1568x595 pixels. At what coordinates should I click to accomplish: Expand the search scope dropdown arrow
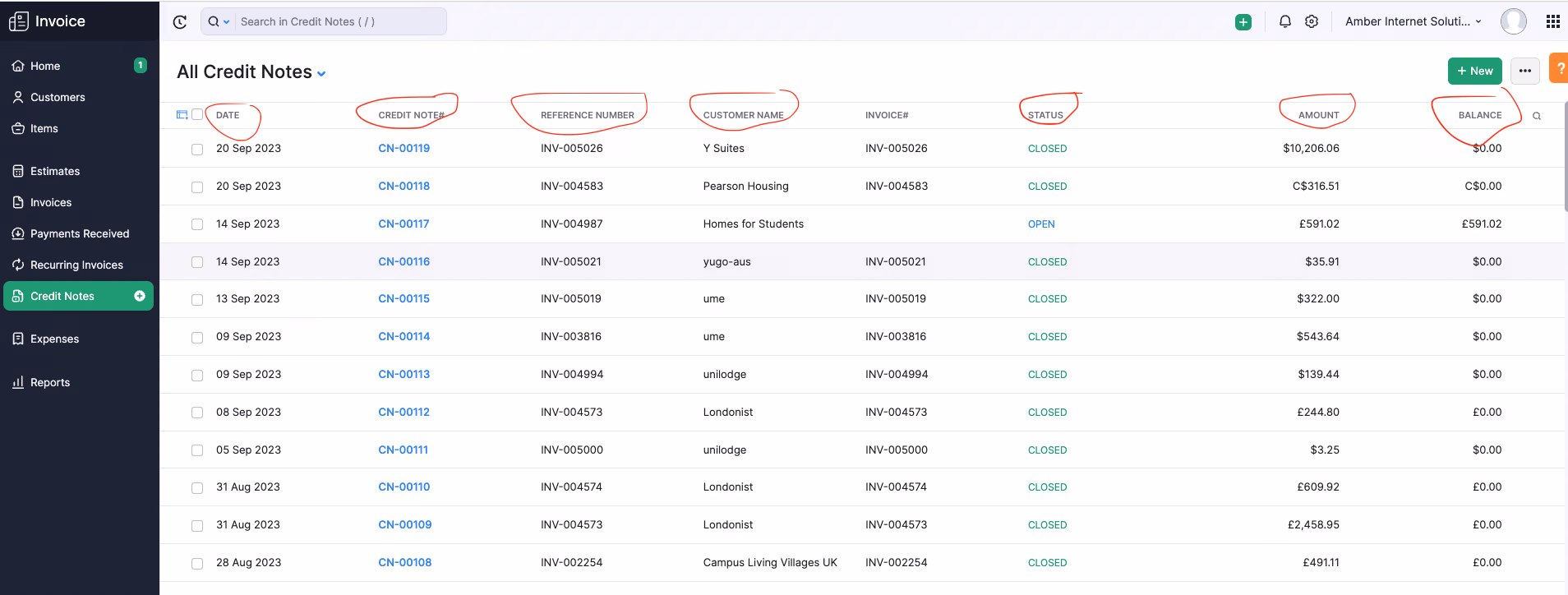(x=226, y=22)
